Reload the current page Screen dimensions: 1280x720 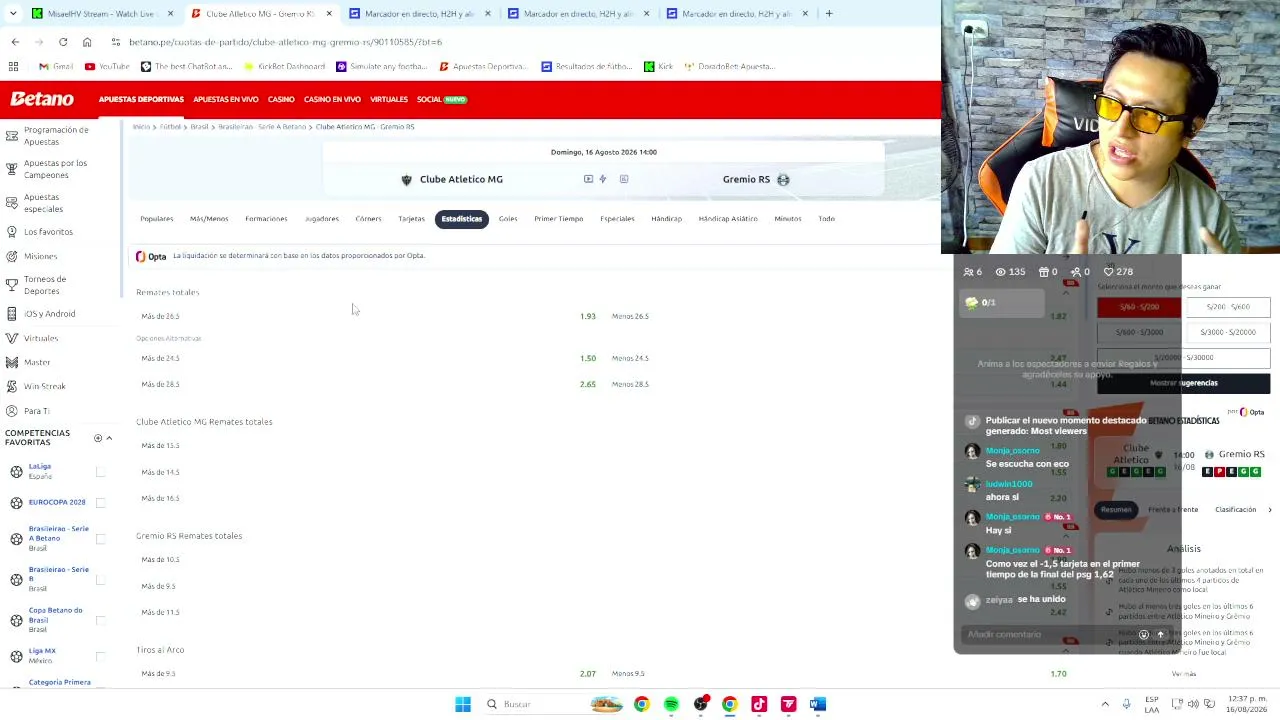[63, 42]
